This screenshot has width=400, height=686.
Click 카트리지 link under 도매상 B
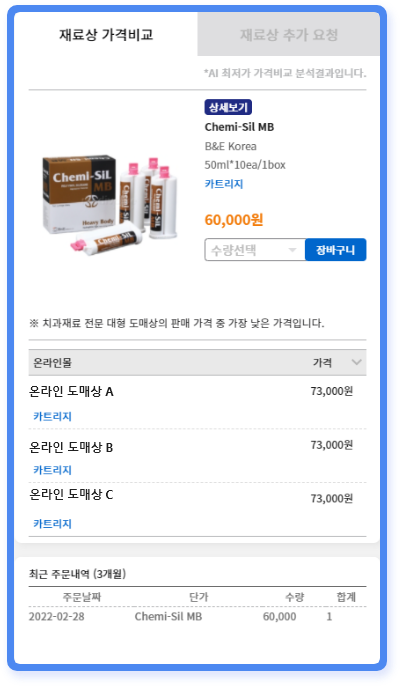coord(53,470)
